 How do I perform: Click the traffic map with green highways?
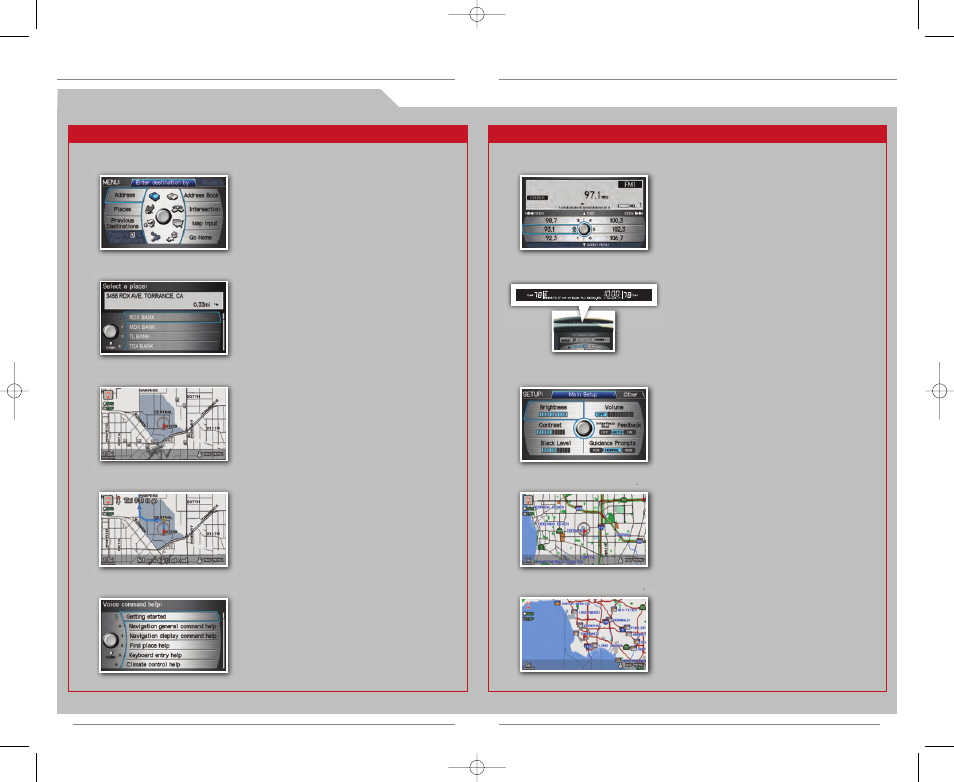tap(584, 529)
